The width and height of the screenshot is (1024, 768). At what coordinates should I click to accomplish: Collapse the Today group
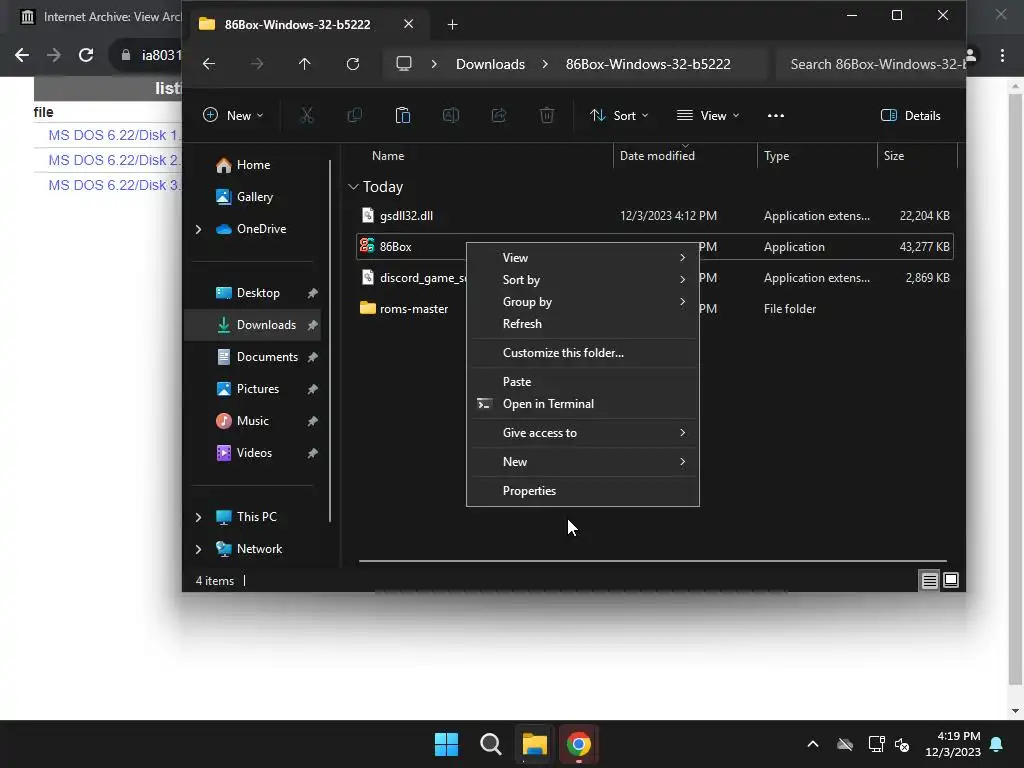[x=353, y=187]
